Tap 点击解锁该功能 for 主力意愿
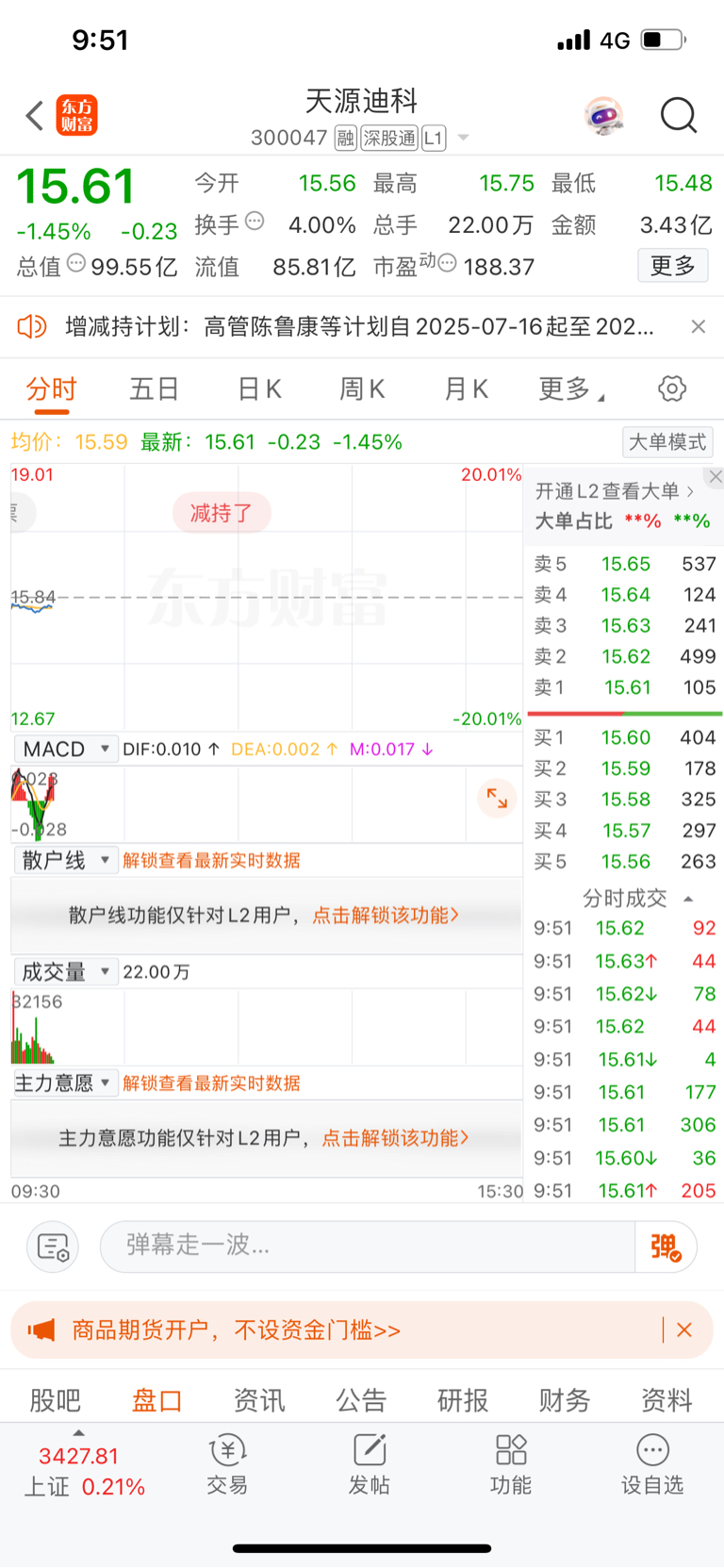 click(396, 1138)
